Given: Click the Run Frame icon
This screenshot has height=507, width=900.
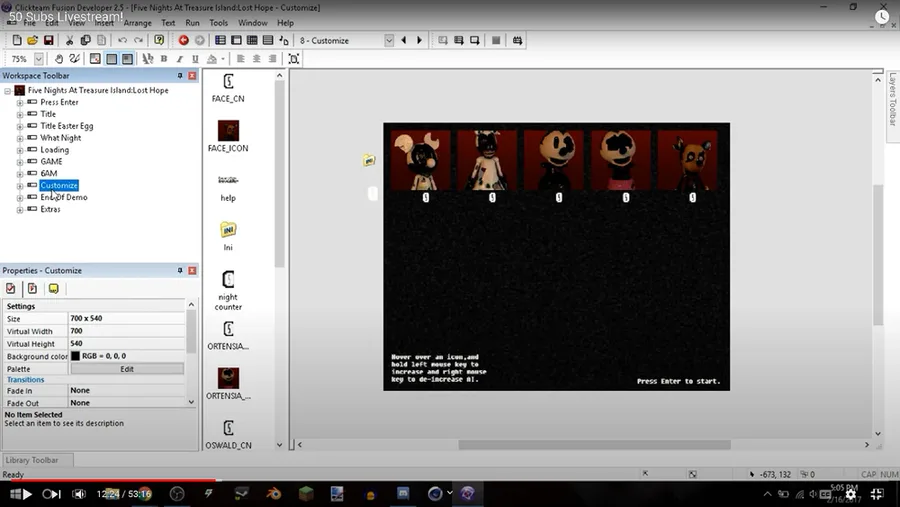Looking at the screenshot, I should point(475,40).
